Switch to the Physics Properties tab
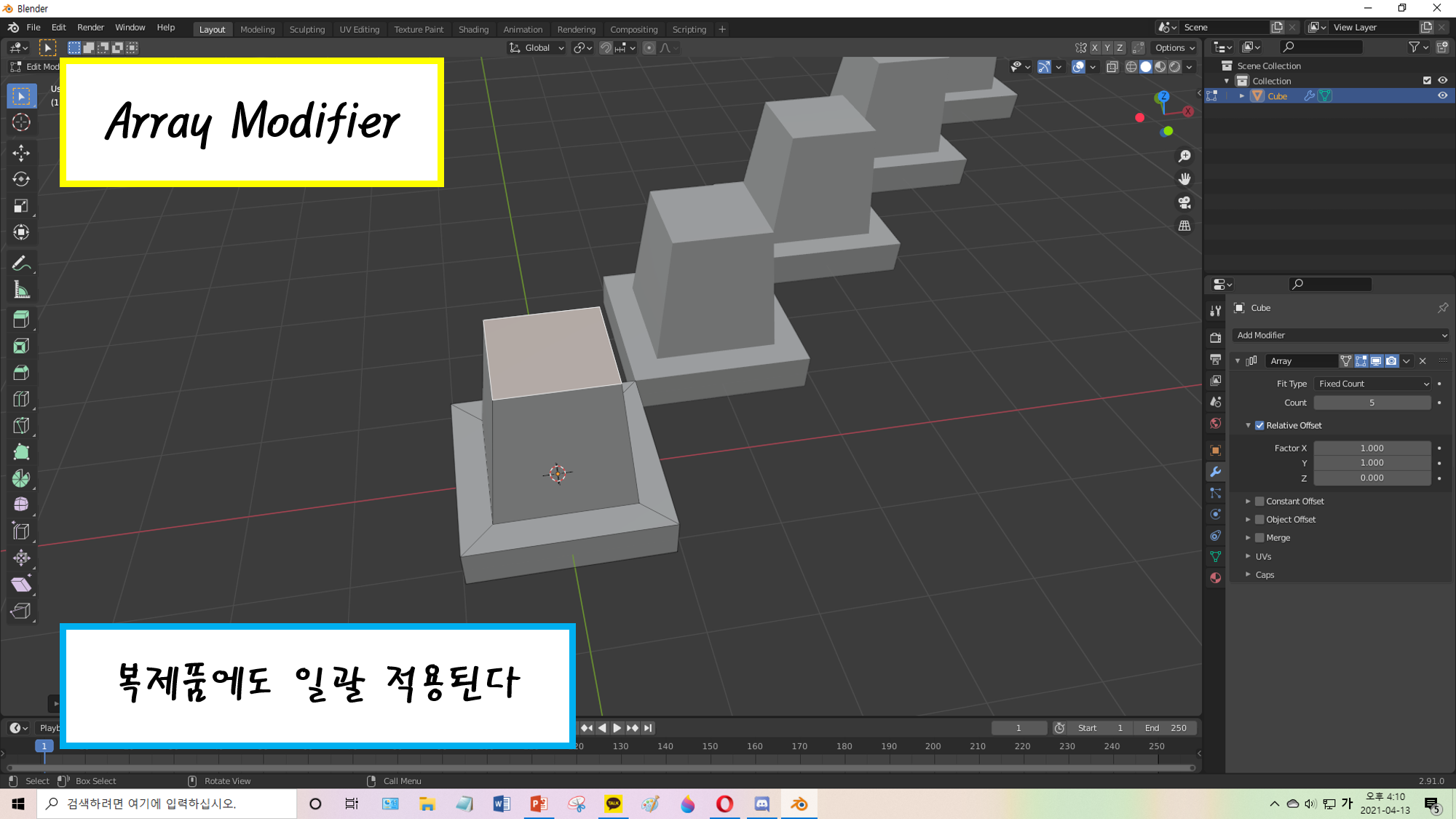Viewport: 1456px width, 819px height. pos(1215,515)
